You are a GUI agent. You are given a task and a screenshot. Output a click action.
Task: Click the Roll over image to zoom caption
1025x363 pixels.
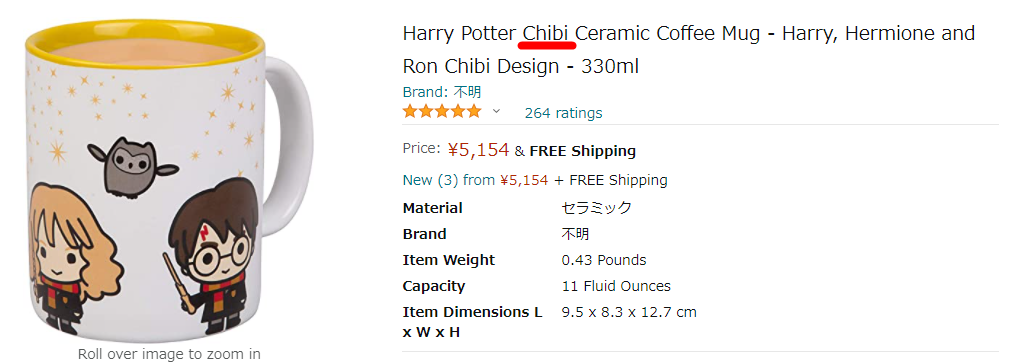click(169, 354)
